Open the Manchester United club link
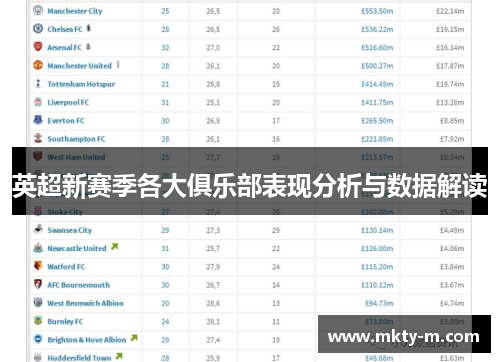This screenshot has width=500, height=362. 79,66
